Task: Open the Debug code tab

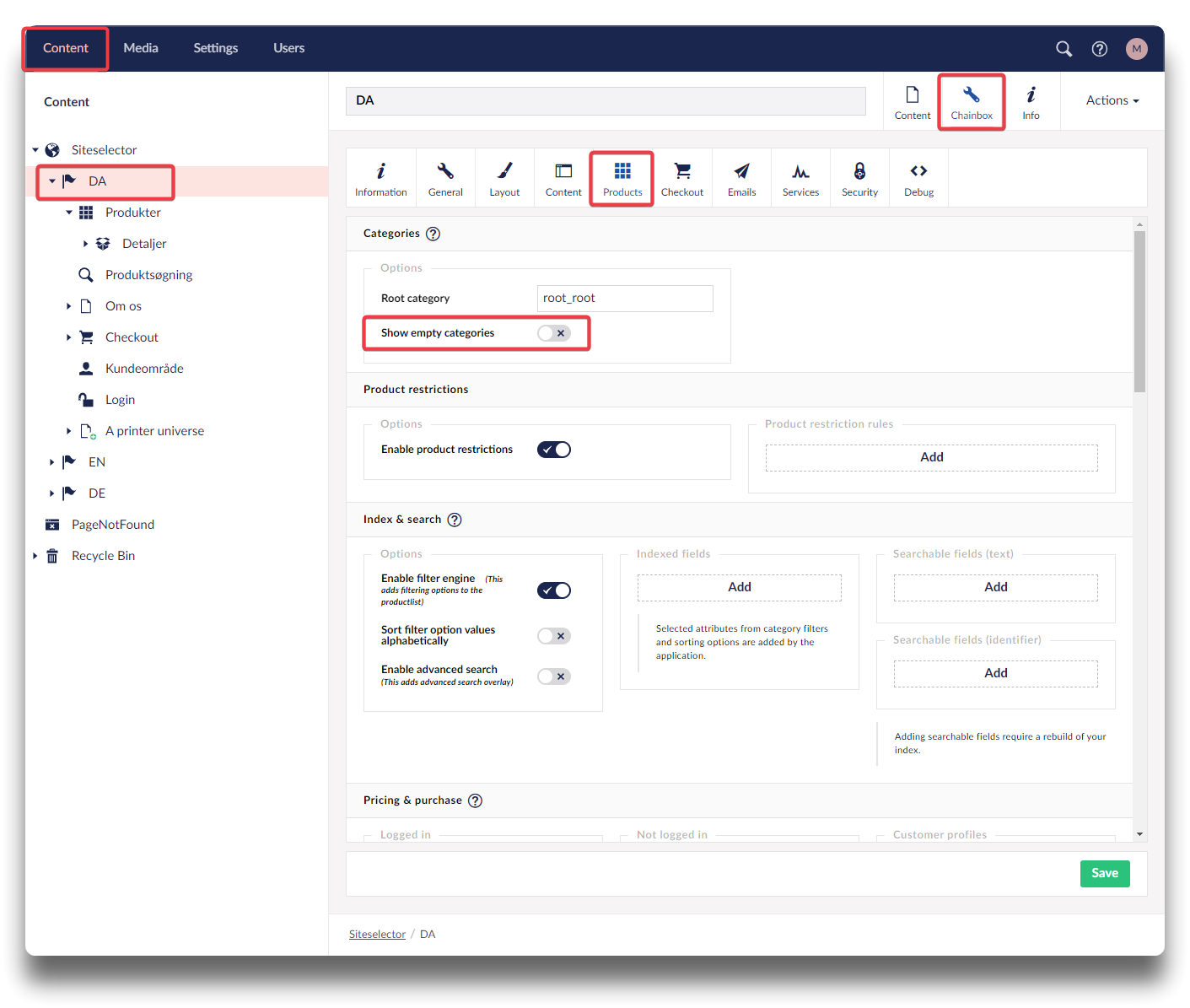Action: pyautogui.click(x=918, y=179)
